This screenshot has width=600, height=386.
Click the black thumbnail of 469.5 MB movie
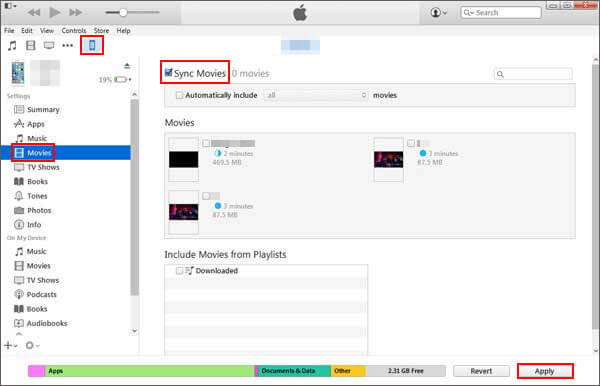tap(184, 160)
